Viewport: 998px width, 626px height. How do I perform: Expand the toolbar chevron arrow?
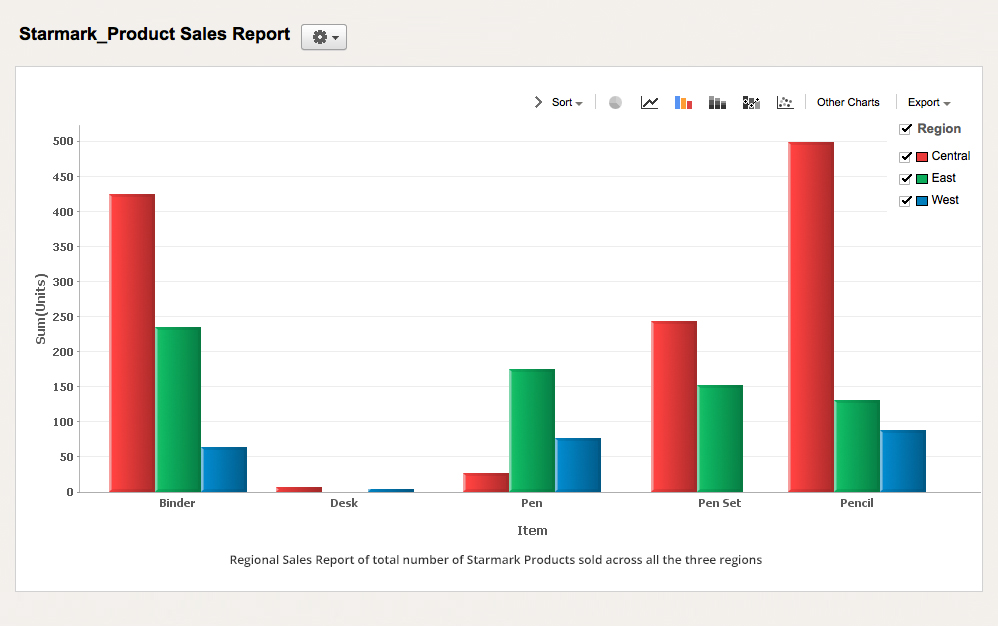(538, 101)
